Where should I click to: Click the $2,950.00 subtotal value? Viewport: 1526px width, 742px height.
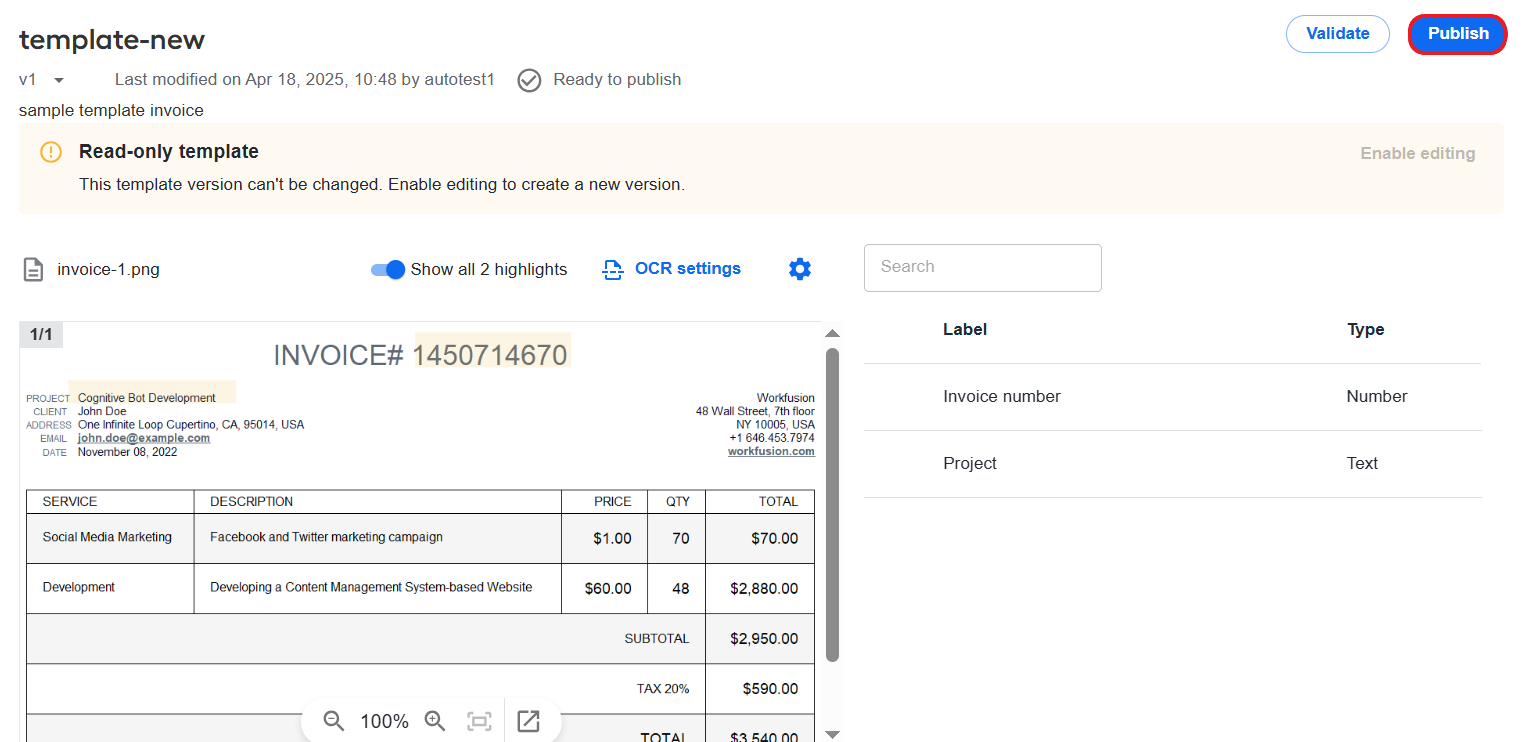(764, 639)
